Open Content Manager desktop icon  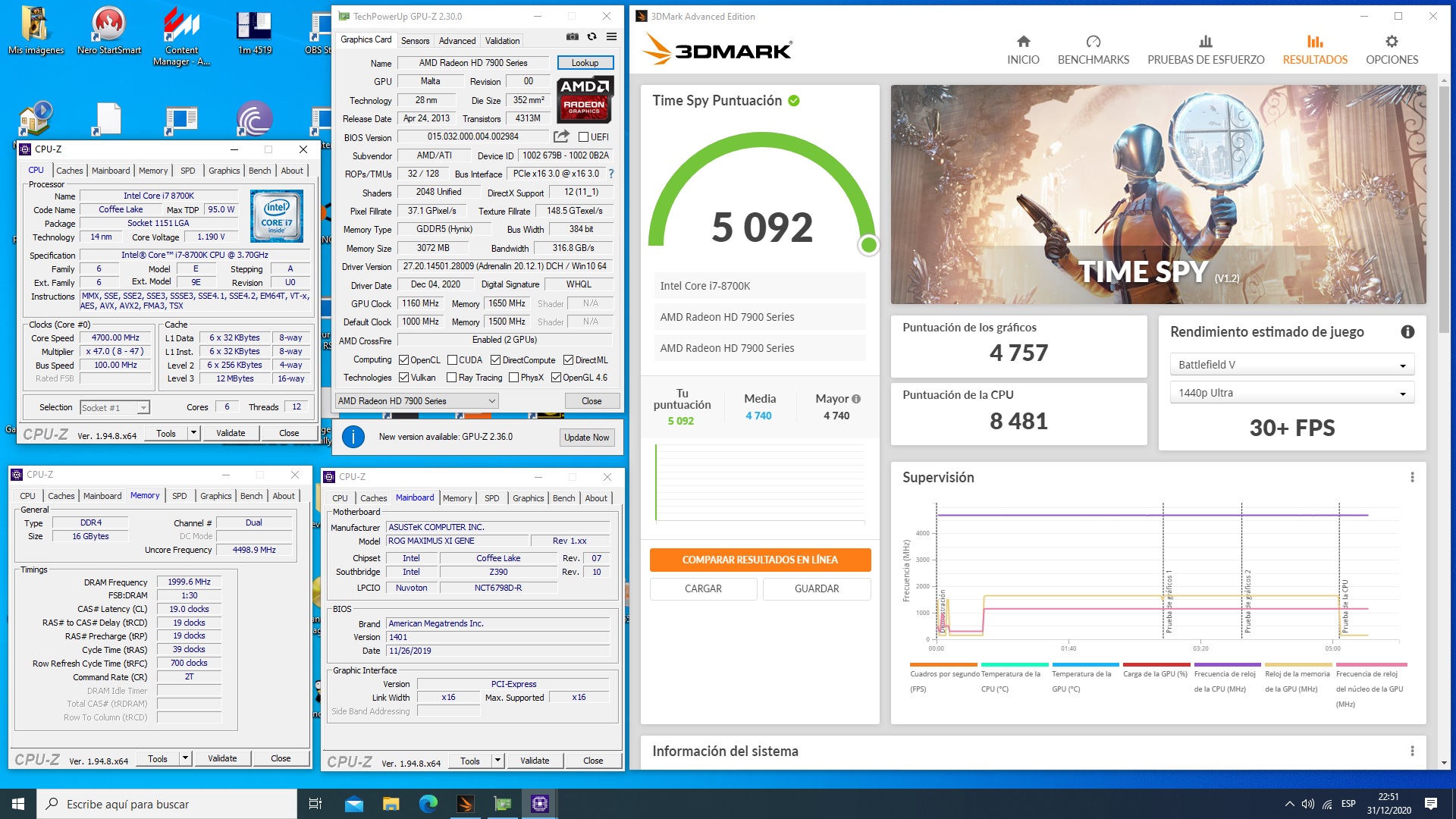coord(182,36)
